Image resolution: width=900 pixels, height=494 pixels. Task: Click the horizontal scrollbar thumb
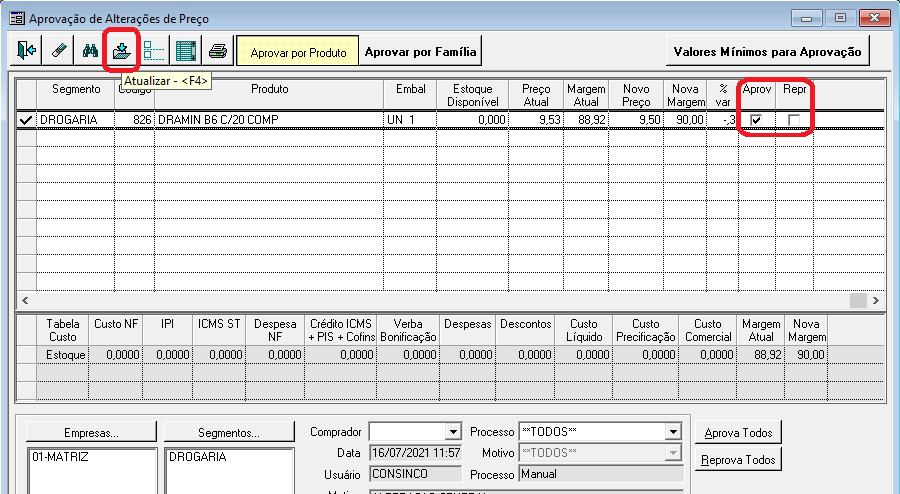click(858, 300)
